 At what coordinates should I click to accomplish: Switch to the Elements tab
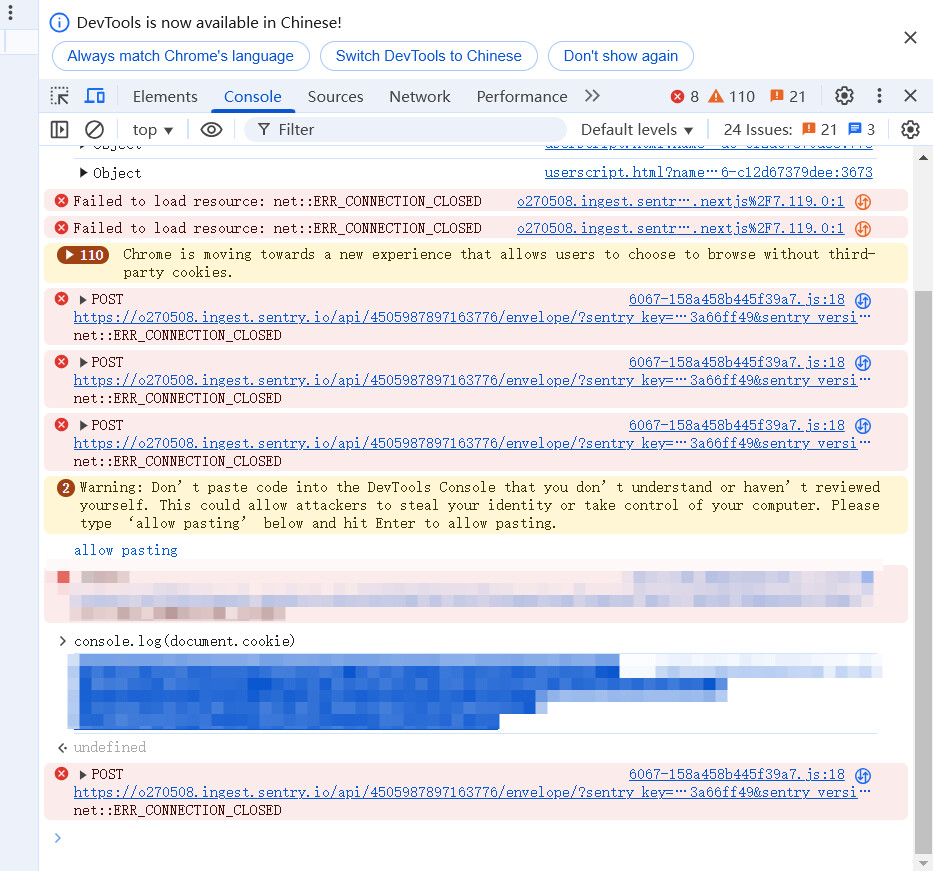pyautogui.click(x=165, y=96)
